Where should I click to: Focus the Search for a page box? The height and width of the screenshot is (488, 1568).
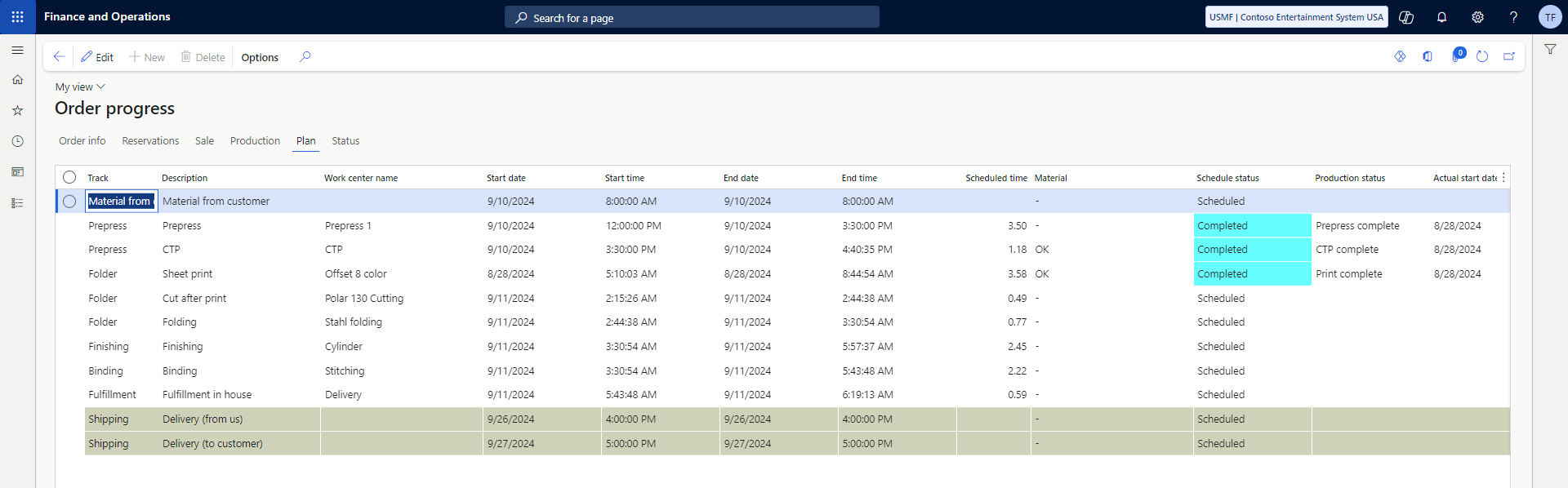tap(692, 17)
